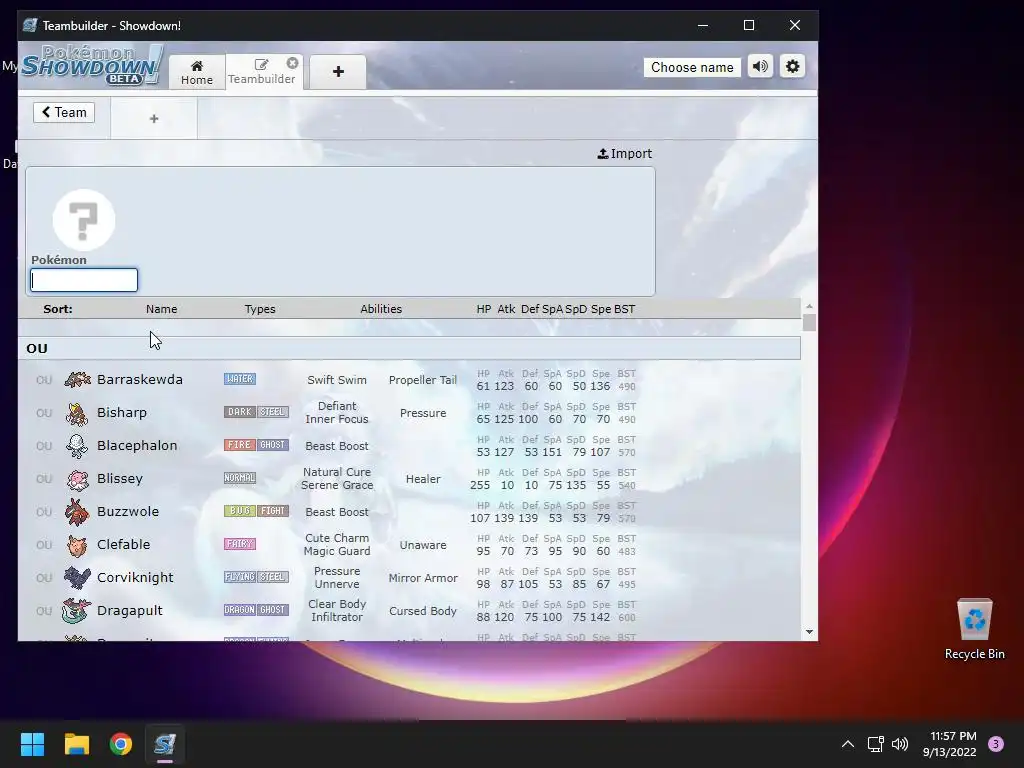
Task: Click Barraskewda's Water type badge
Action: [x=240, y=379]
